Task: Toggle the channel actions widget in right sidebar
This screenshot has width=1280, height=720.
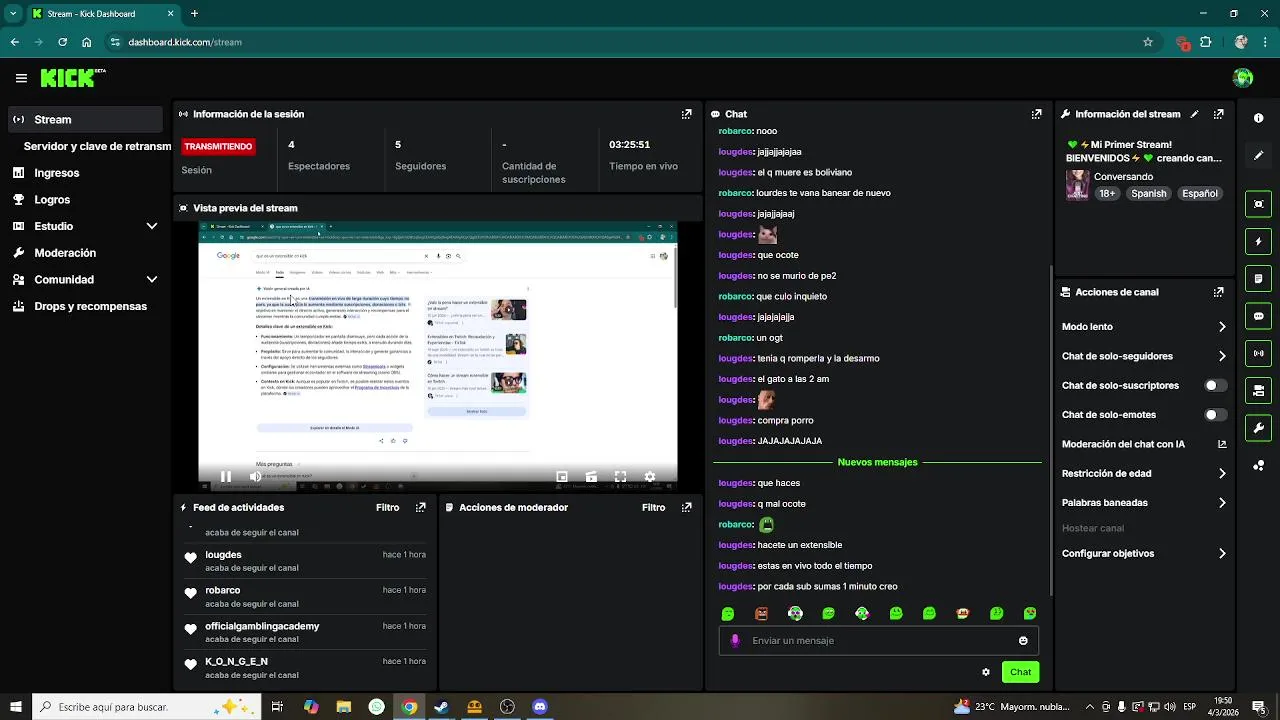Action: 1258,390
